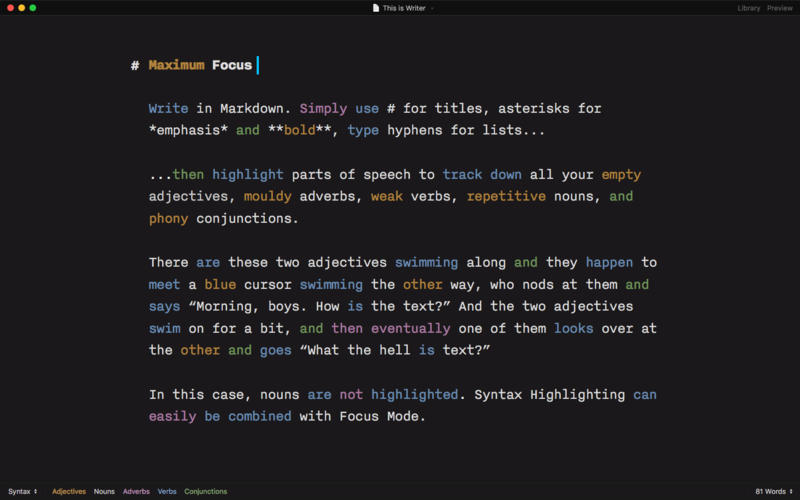Click the orange adjective 'phony'
The image size is (800, 500).
[x=168, y=219]
